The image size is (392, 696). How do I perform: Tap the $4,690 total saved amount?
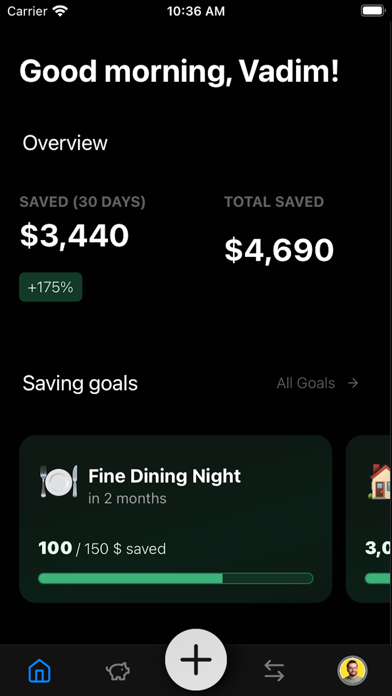tap(279, 250)
